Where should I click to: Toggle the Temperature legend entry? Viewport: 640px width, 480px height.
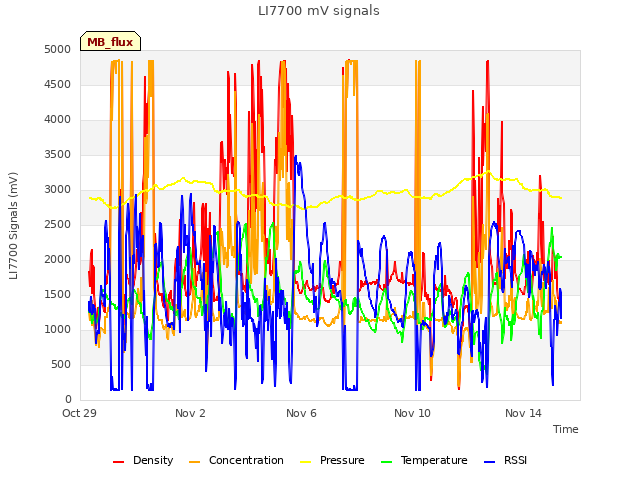coord(424,460)
